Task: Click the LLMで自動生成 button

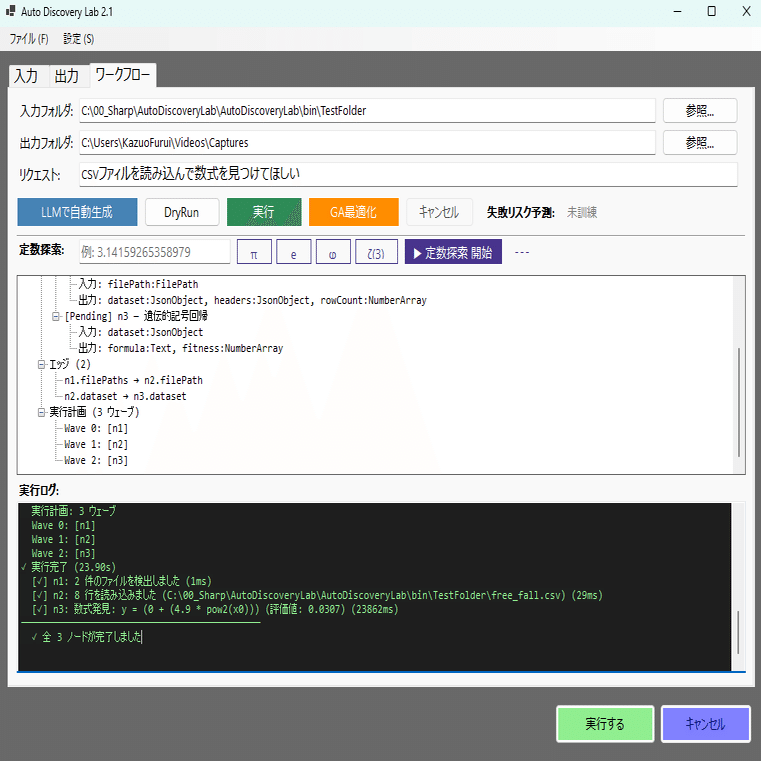Action: click(x=77, y=212)
